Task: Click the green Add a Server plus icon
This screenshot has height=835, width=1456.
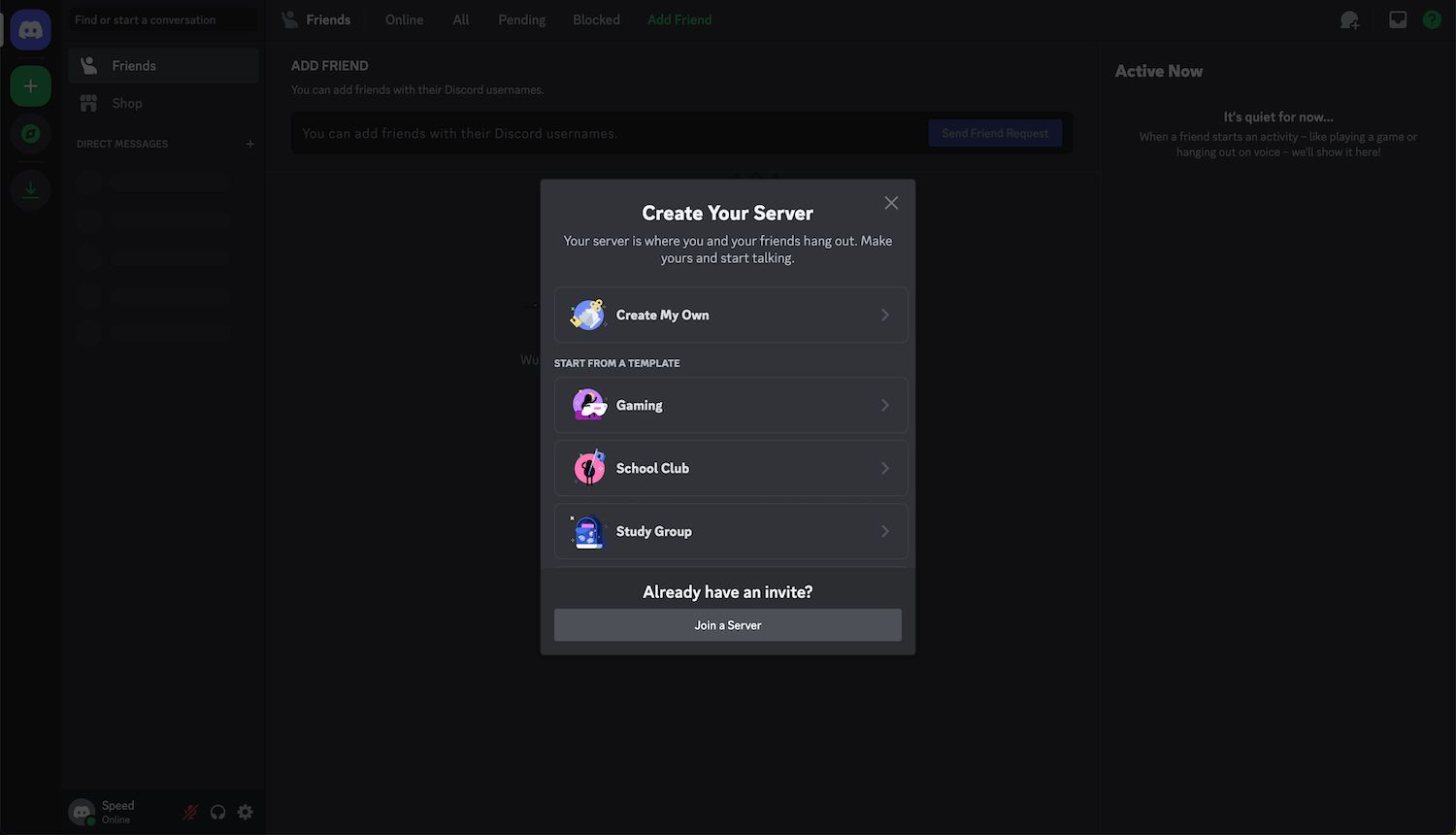Action: pos(31,86)
